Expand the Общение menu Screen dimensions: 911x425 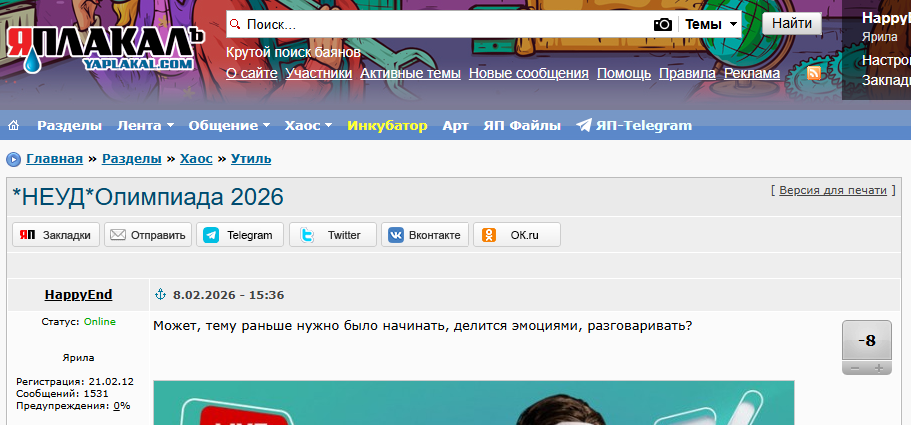(229, 125)
